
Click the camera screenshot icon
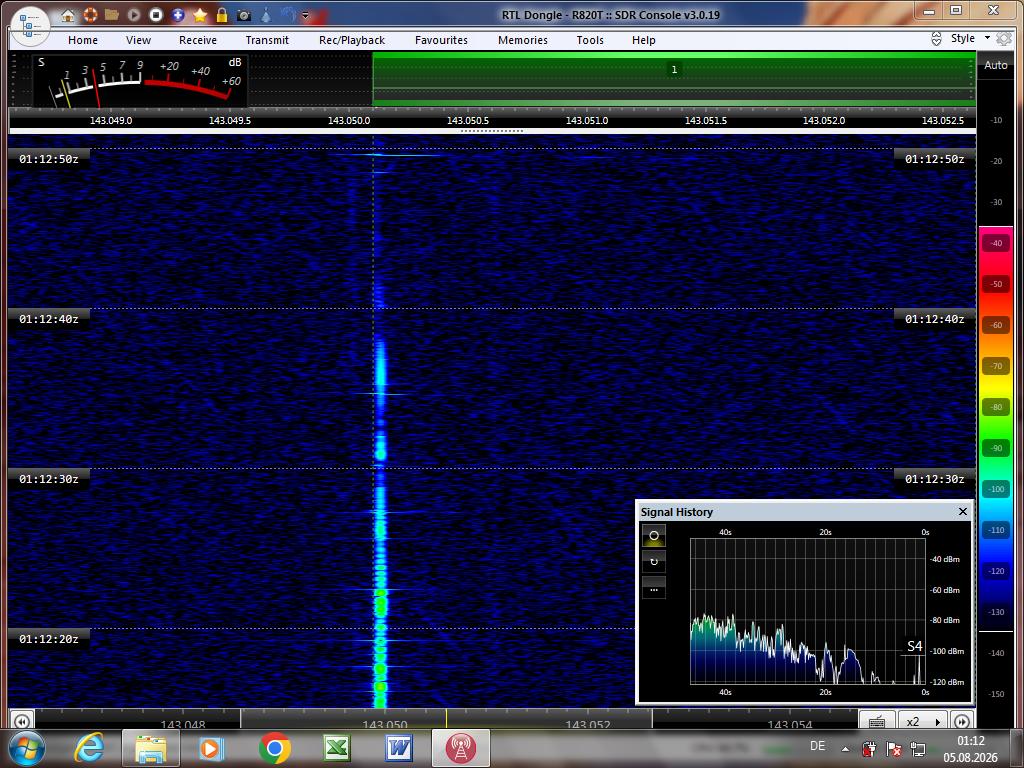(x=244, y=15)
